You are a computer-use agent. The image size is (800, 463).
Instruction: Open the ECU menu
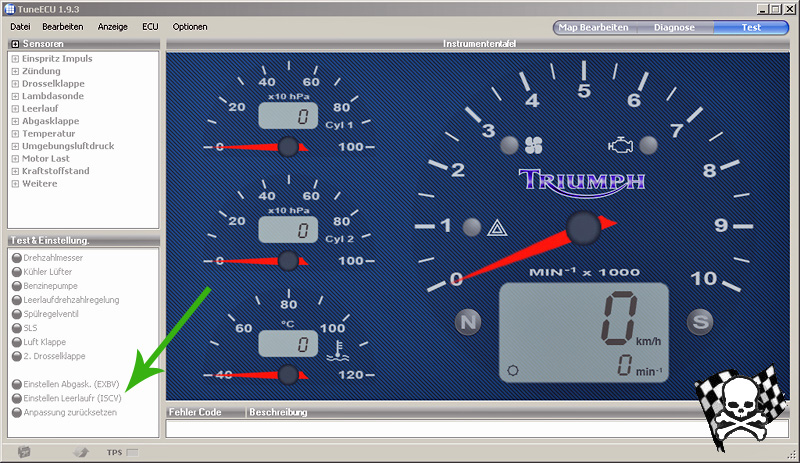point(150,27)
